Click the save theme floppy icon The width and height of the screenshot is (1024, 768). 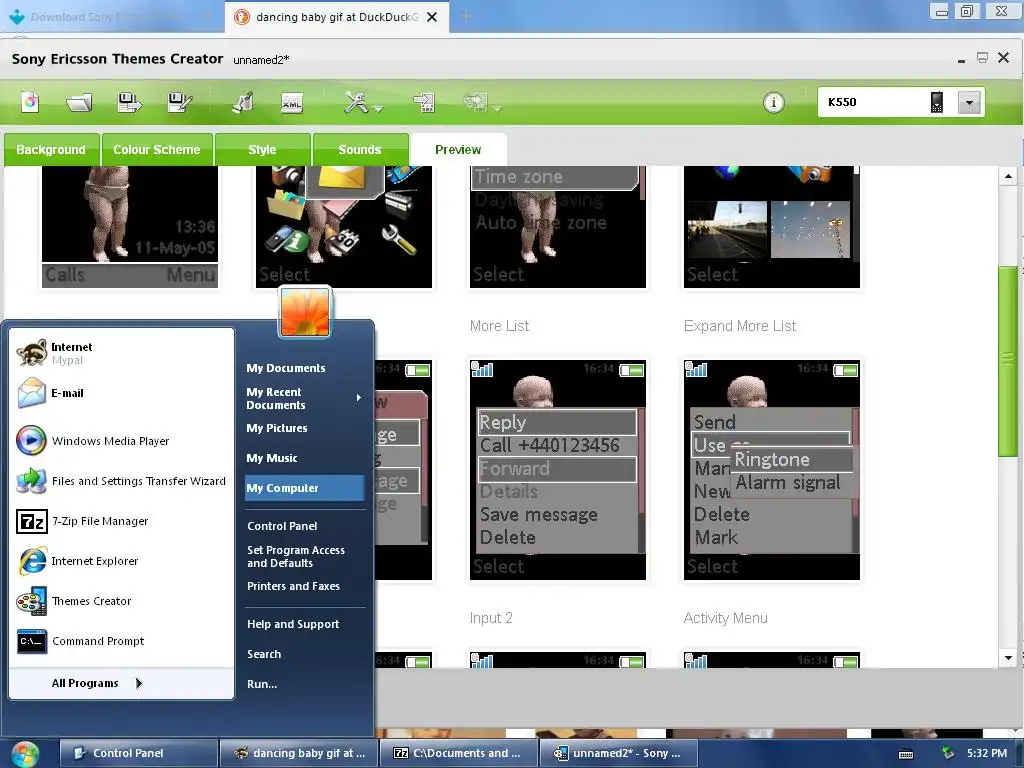pyautogui.click(x=129, y=103)
